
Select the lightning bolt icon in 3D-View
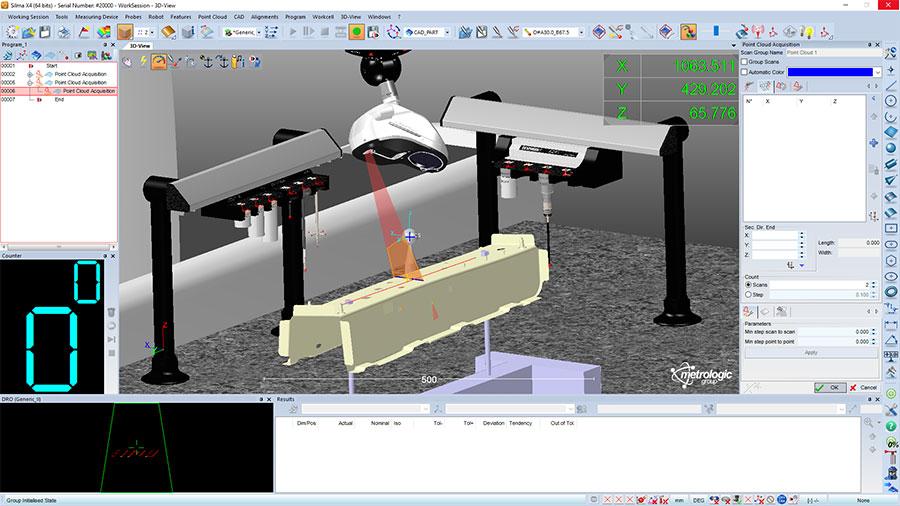click(143, 61)
